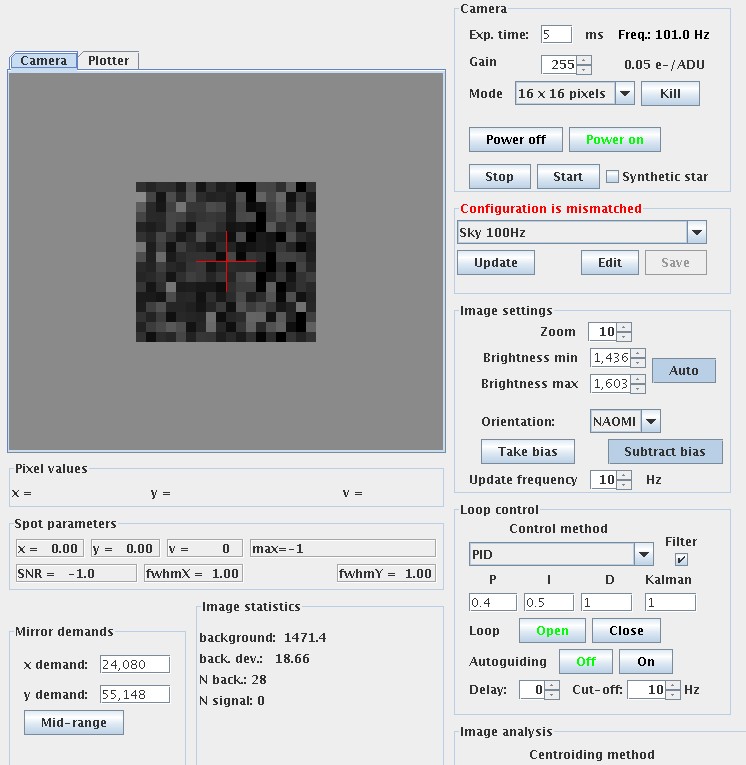Viewport: 746px width, 765px height.
Task: Click the Kill camera button
Action: [670, 94]
